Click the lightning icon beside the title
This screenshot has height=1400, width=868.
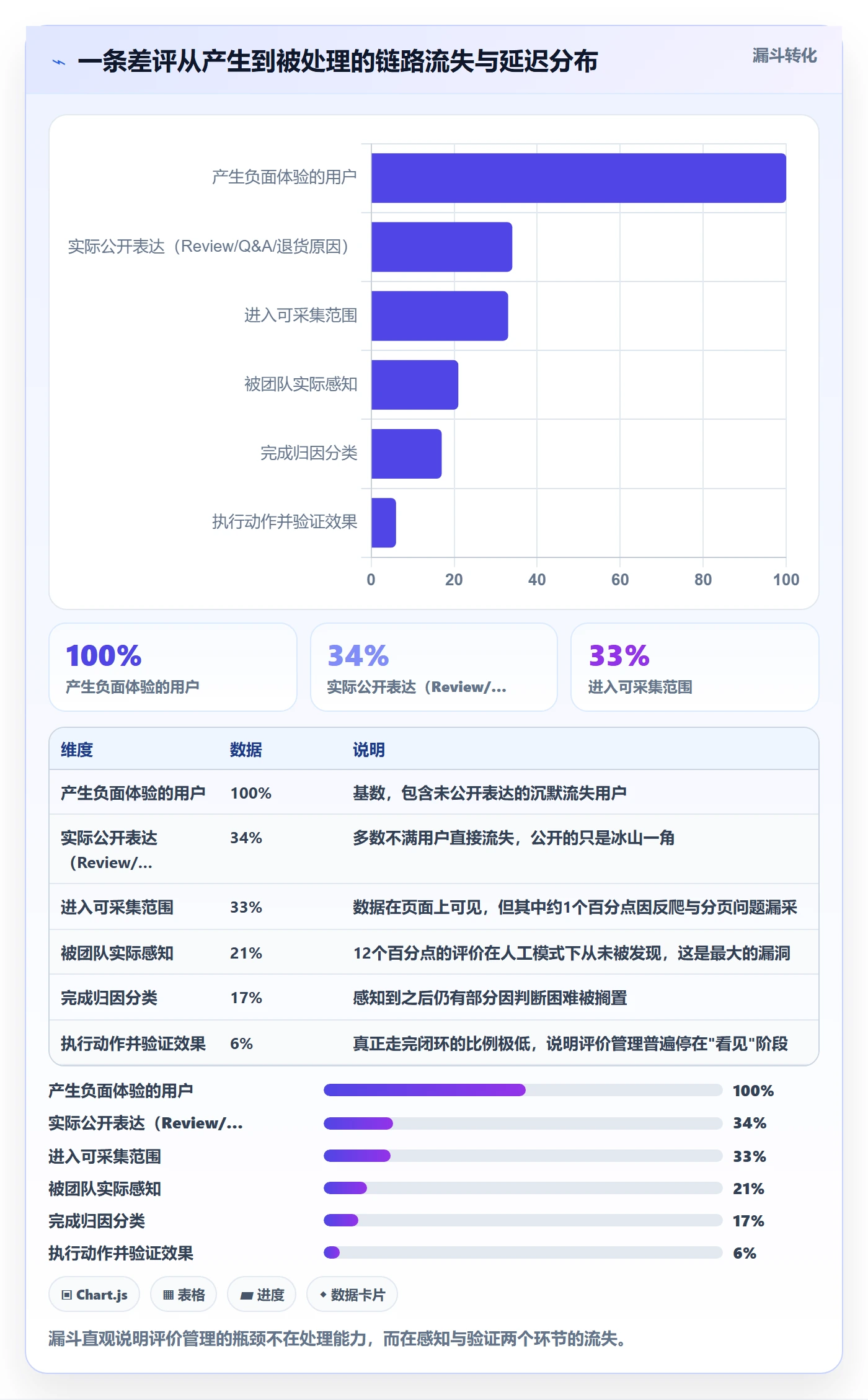point(59,62)
